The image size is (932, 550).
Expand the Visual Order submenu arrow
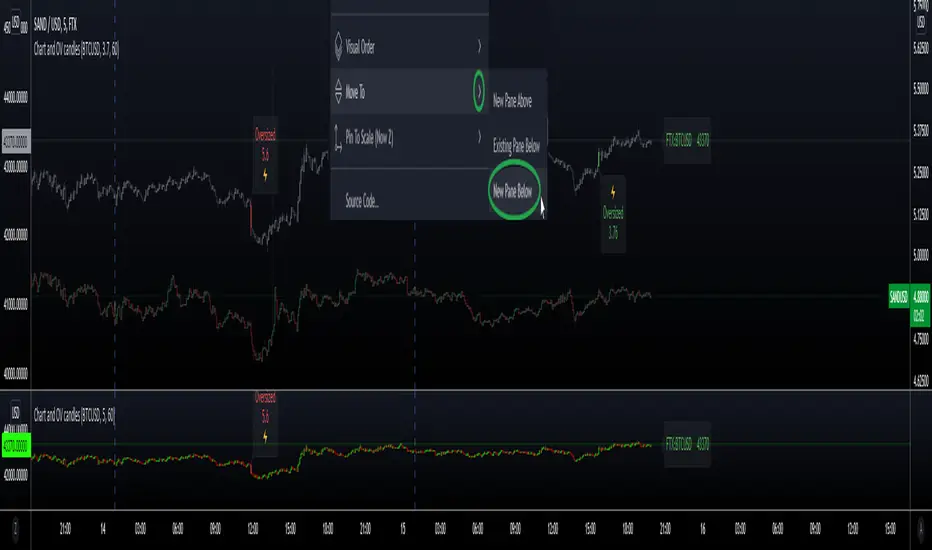[479, 46]
